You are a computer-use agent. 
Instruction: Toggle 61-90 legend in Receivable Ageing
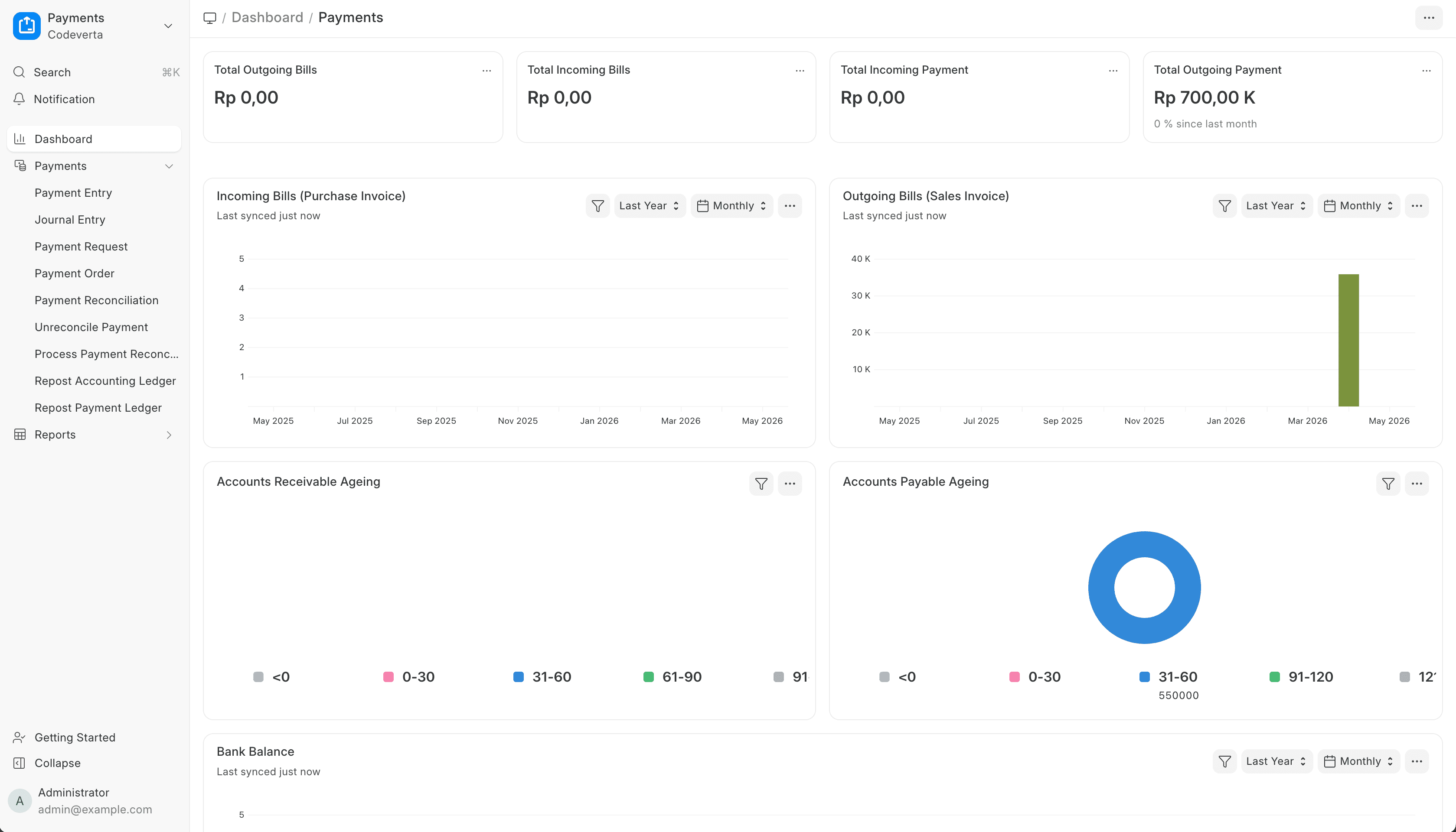(672, 676)
